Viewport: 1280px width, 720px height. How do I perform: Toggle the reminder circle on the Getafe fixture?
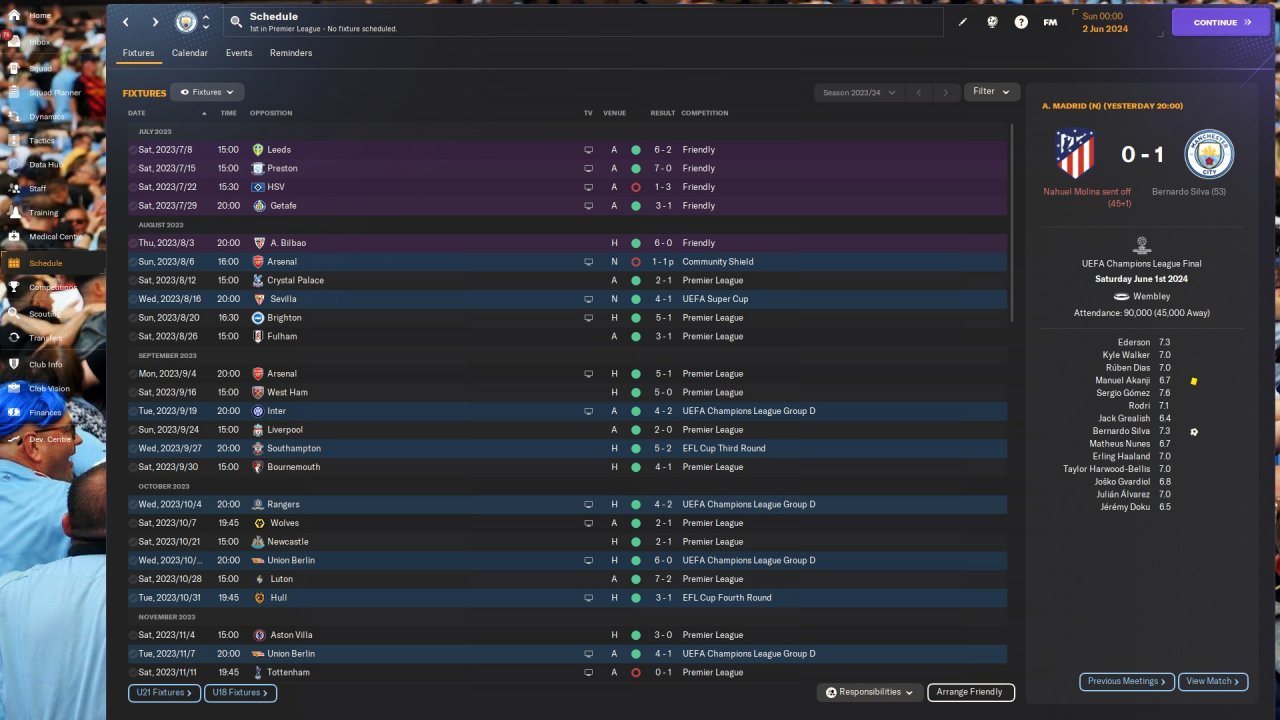click(133, 206)
